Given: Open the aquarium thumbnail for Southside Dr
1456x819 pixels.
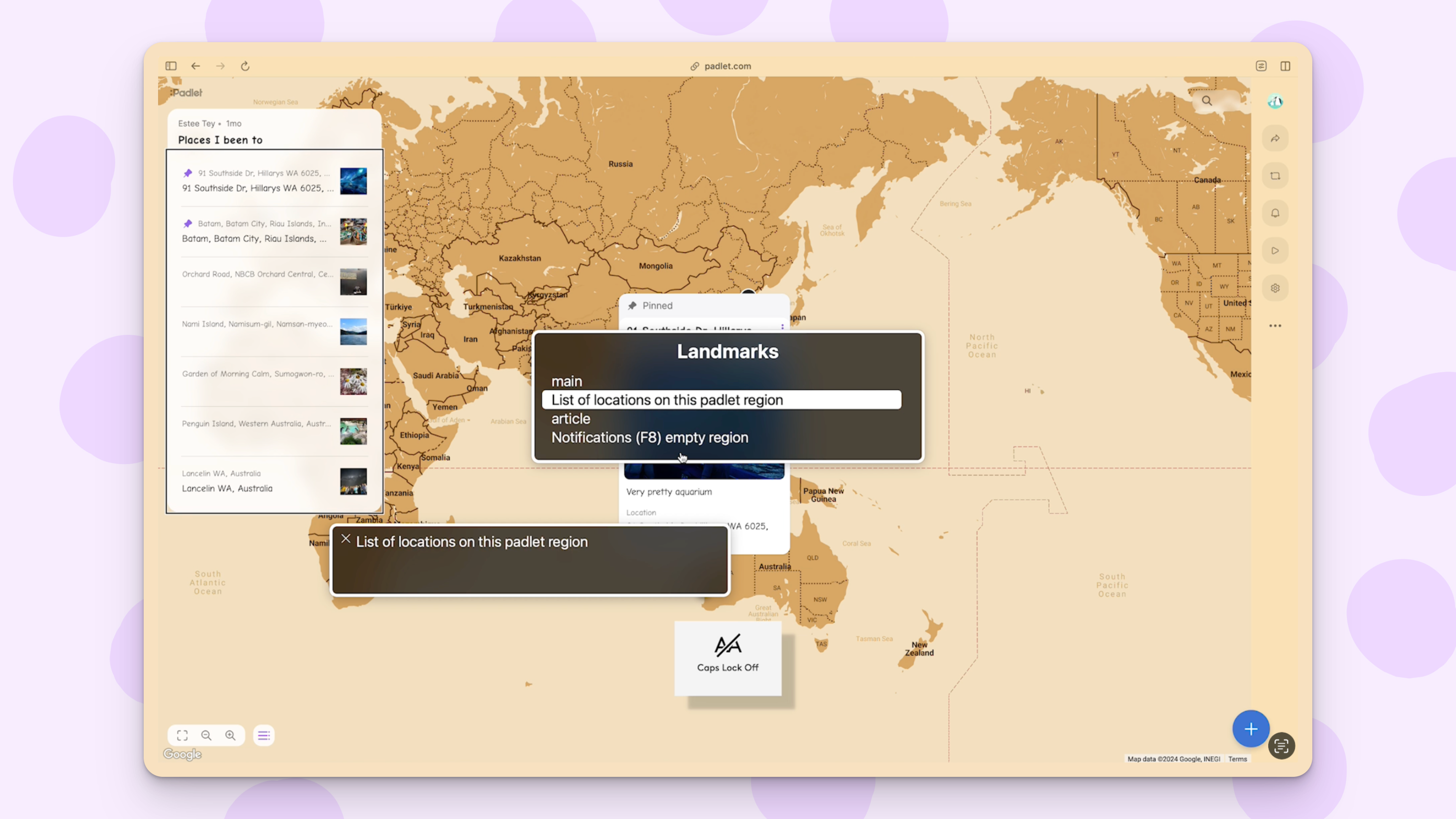Looking at the screenshot, I should 353,181.
